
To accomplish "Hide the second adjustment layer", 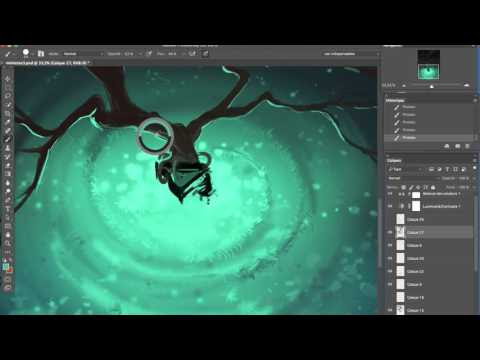I will pos(390,206).
